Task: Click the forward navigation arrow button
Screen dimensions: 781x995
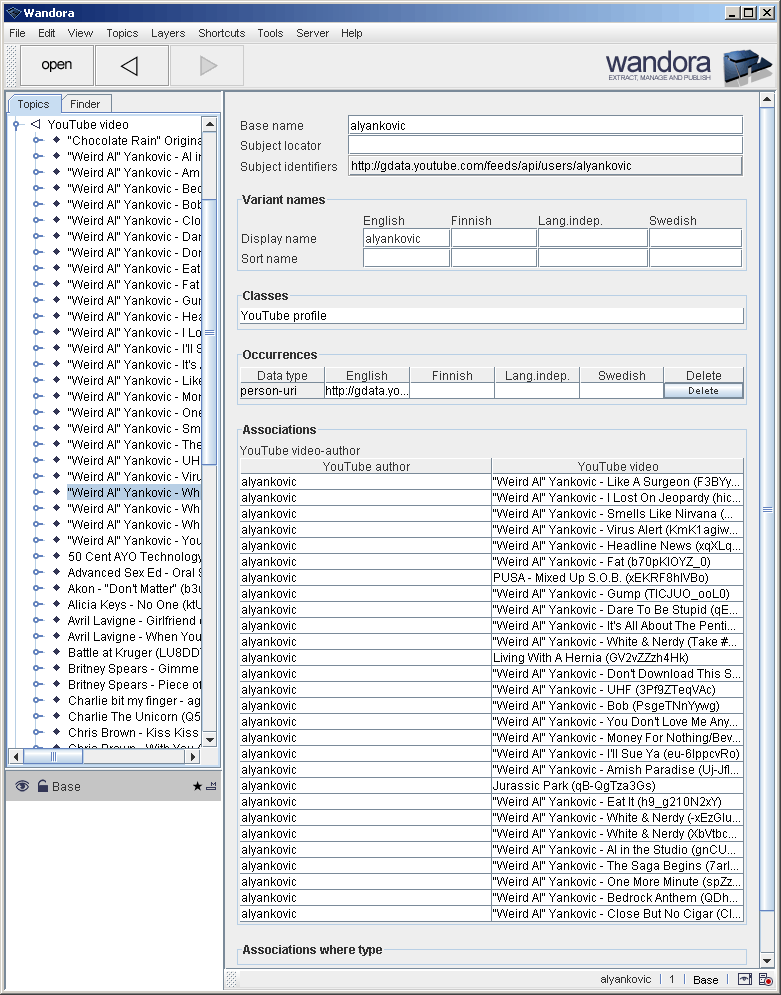Action: click(207, 66)
